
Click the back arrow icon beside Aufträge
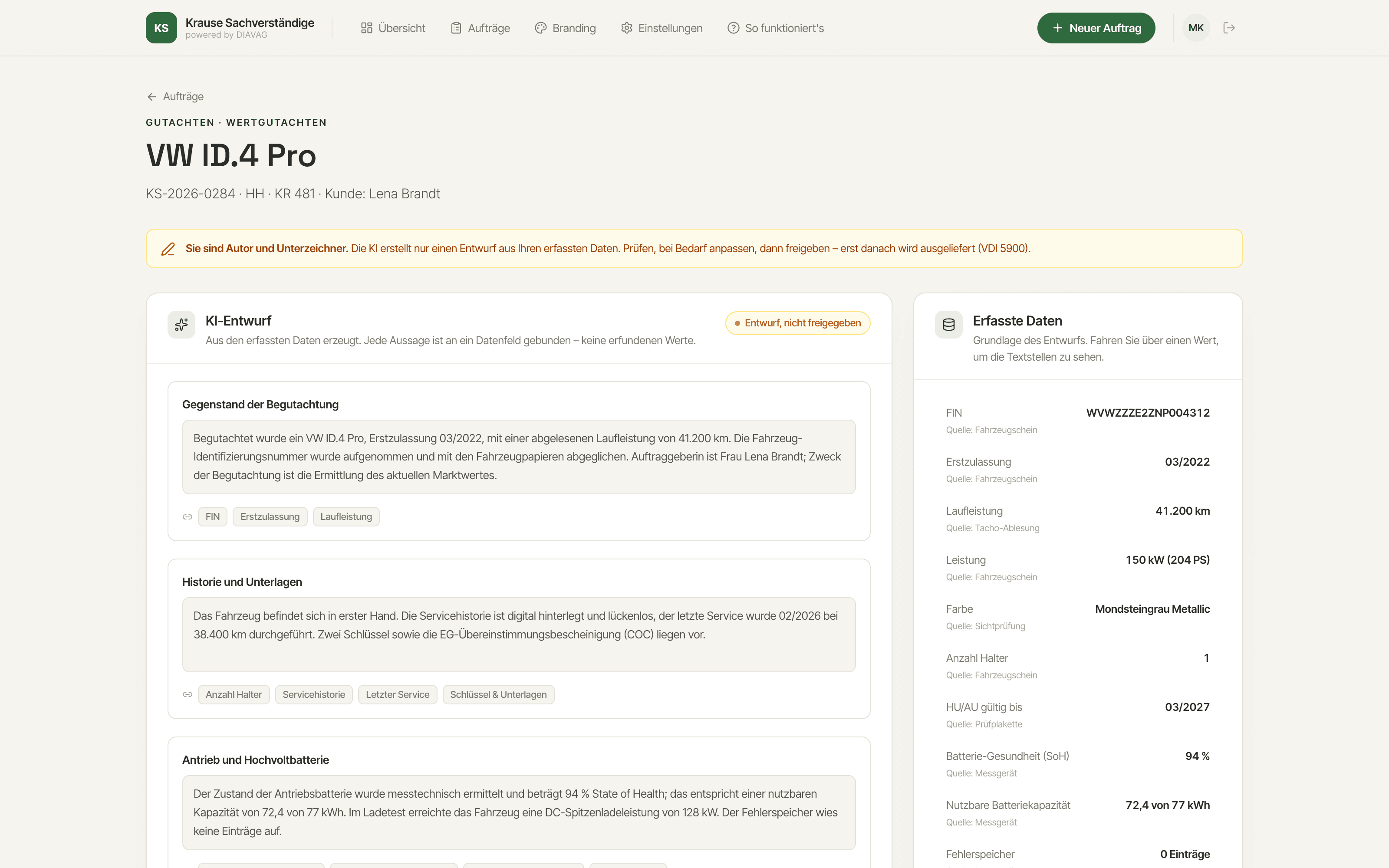click(151, 97)
